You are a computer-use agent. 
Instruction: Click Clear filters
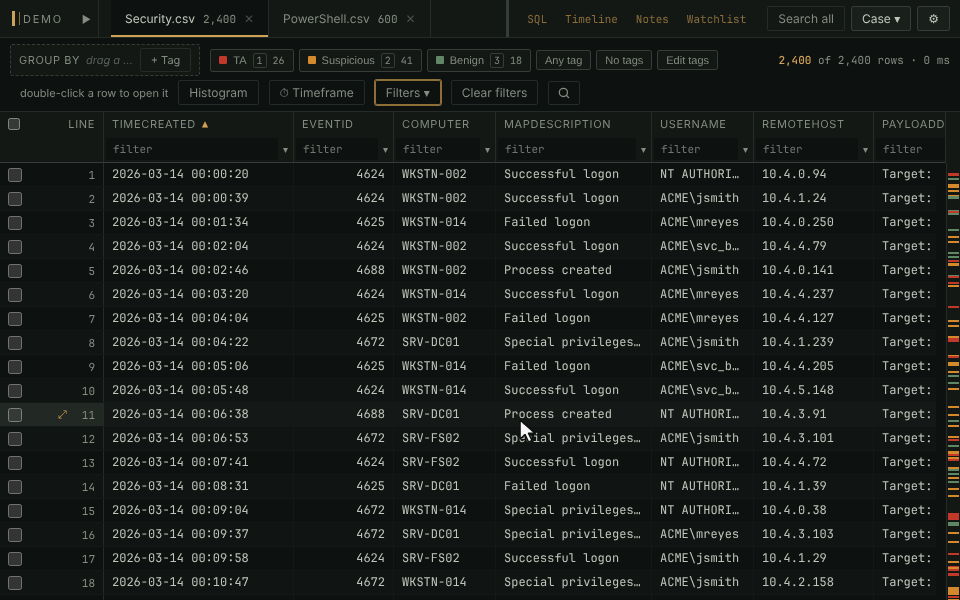[494, 93]
